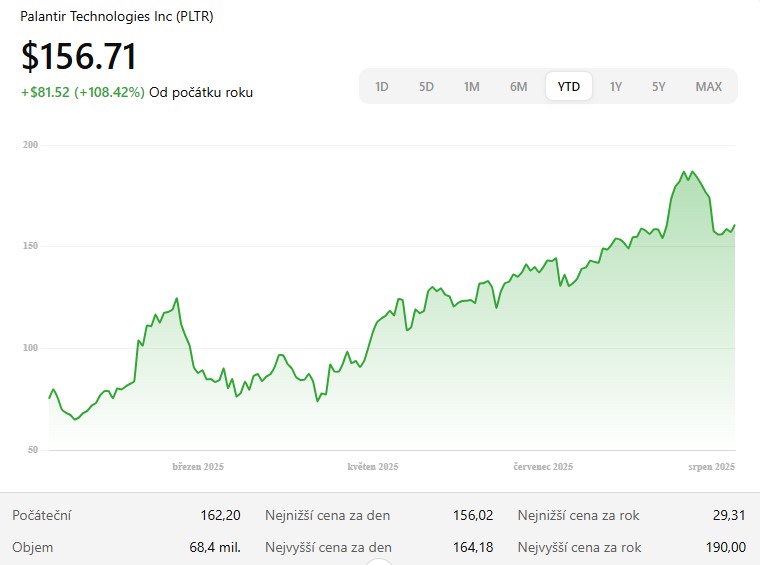Click the 150 y-axis label

coord(30,246)
